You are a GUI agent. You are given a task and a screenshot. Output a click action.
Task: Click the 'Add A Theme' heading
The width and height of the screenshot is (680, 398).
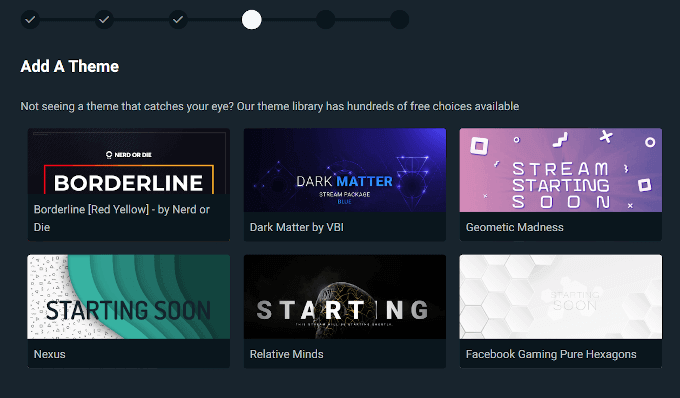tap(69, 66)
